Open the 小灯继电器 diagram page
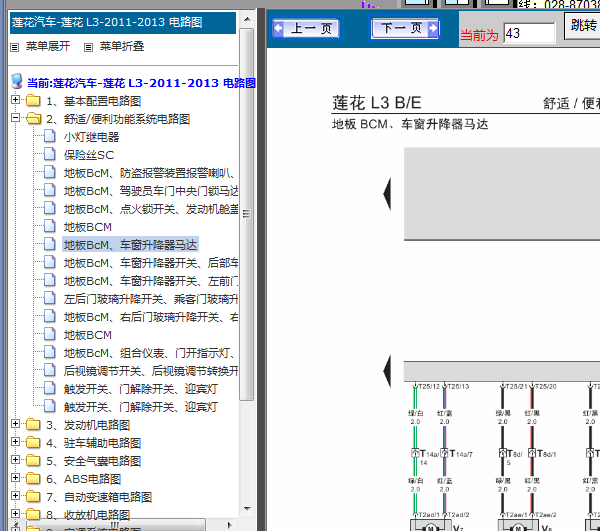 point(91,137)
